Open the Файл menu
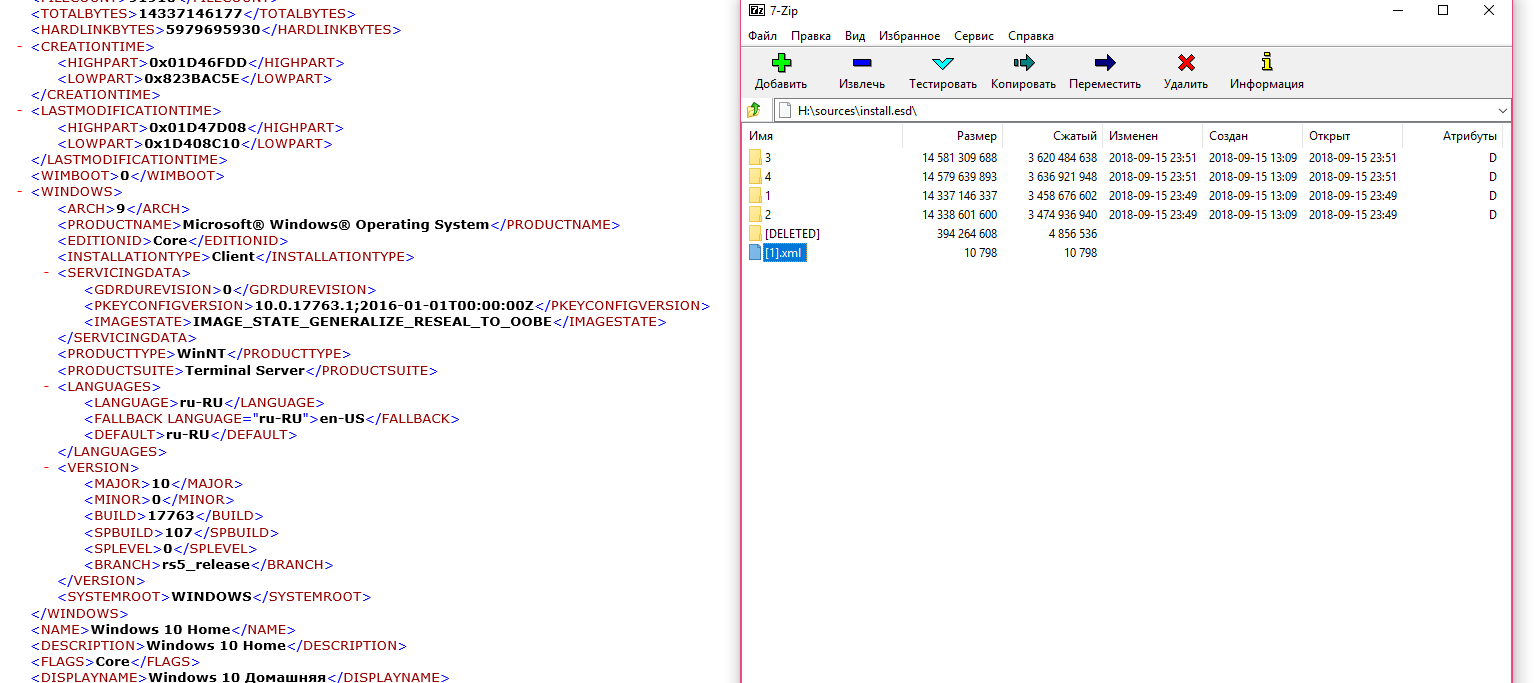Image resolution: width=1534 pixels, height=683 pixels. (762, 36)
